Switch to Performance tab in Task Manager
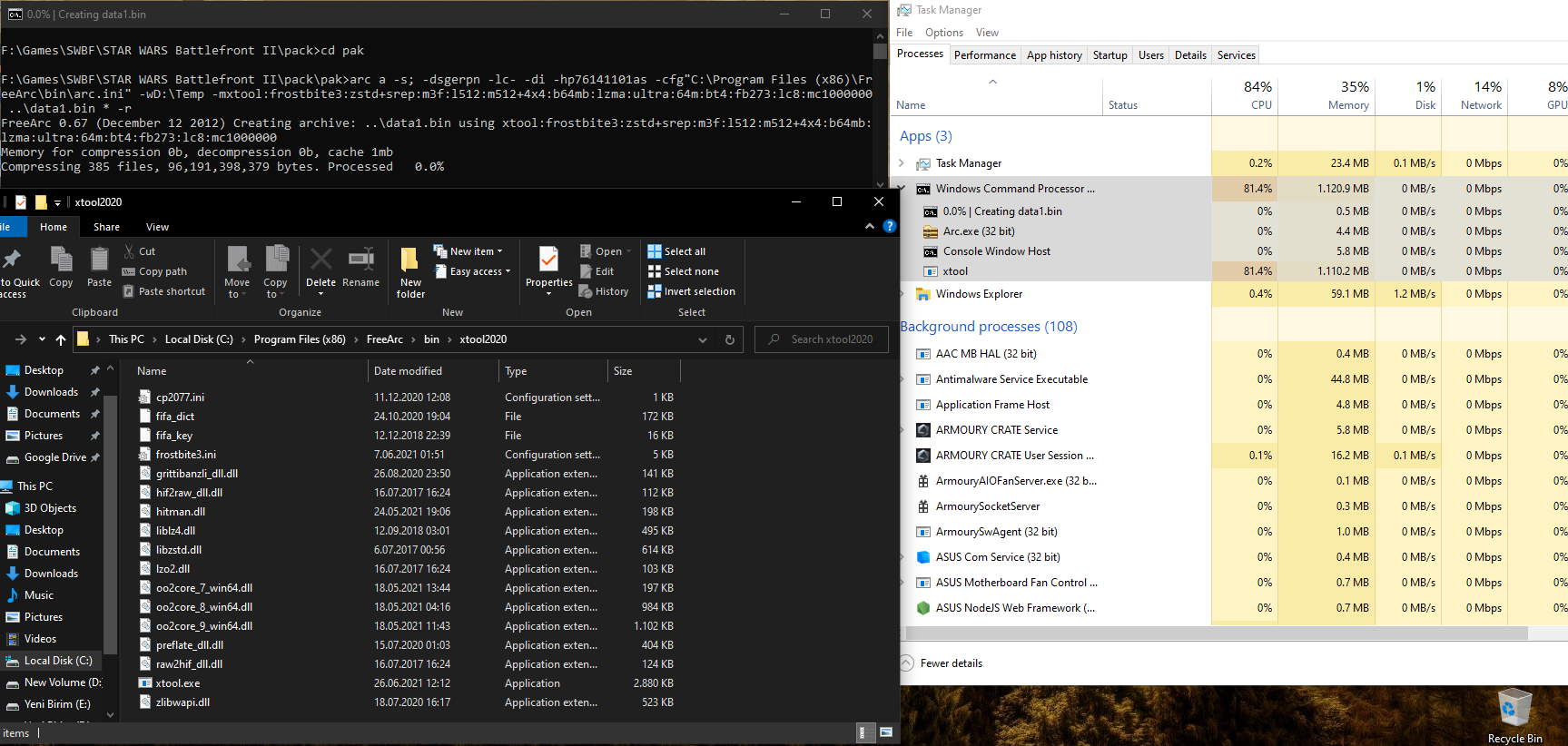The height and width of the screenshot is (746, 1568). tap(985, 55)
